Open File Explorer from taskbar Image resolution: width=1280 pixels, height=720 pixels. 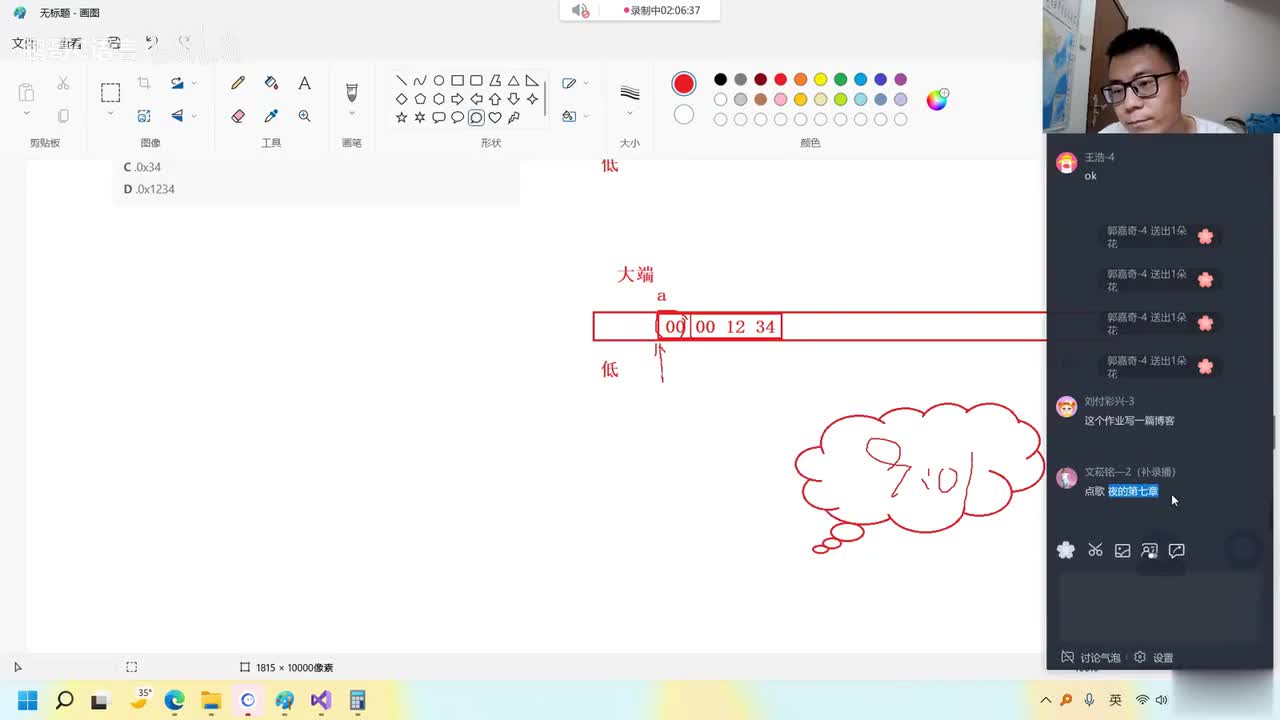point(211,700)
